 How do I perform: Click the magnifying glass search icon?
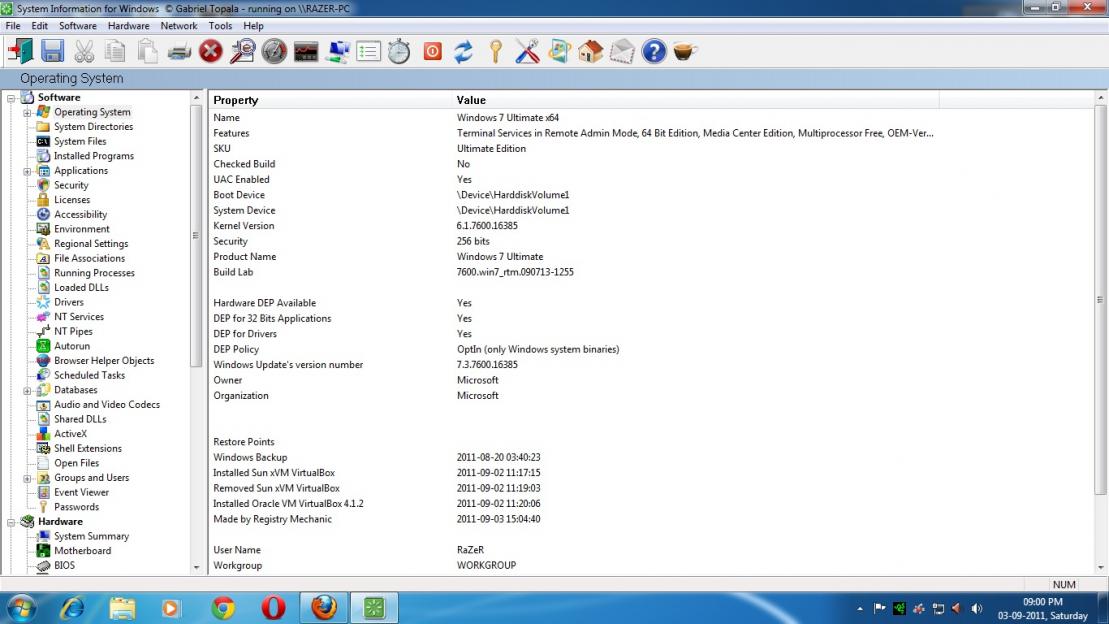click(x=243, y=52)
